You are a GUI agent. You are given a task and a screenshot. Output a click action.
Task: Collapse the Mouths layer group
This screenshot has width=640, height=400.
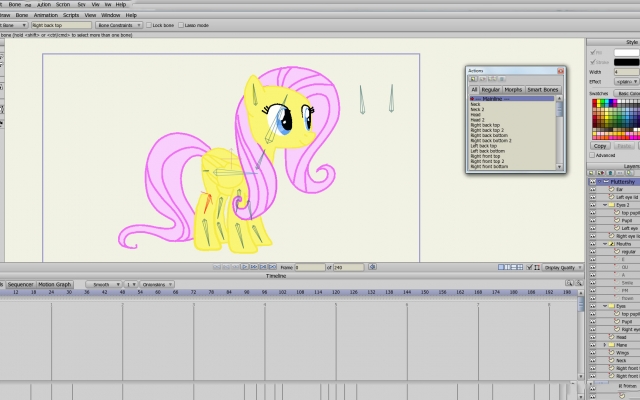[605, 244]
